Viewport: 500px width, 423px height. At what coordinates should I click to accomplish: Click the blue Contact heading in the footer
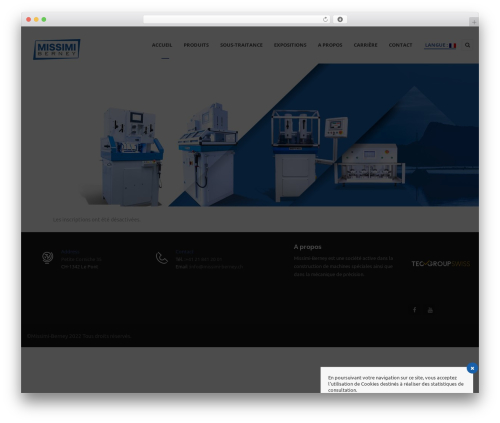[x=184, y=252]
